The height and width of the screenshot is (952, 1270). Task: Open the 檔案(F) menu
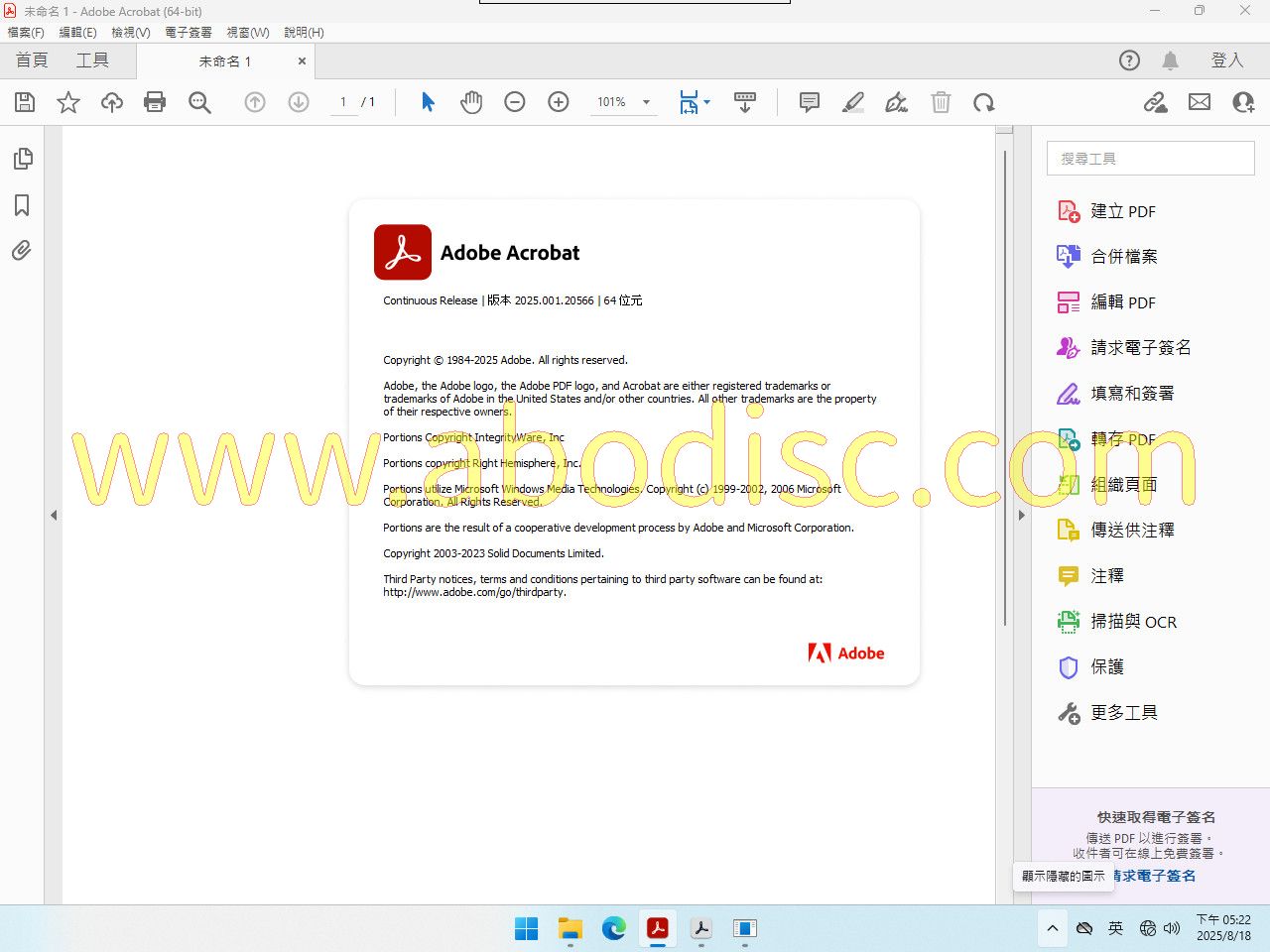tap(26, 33)
